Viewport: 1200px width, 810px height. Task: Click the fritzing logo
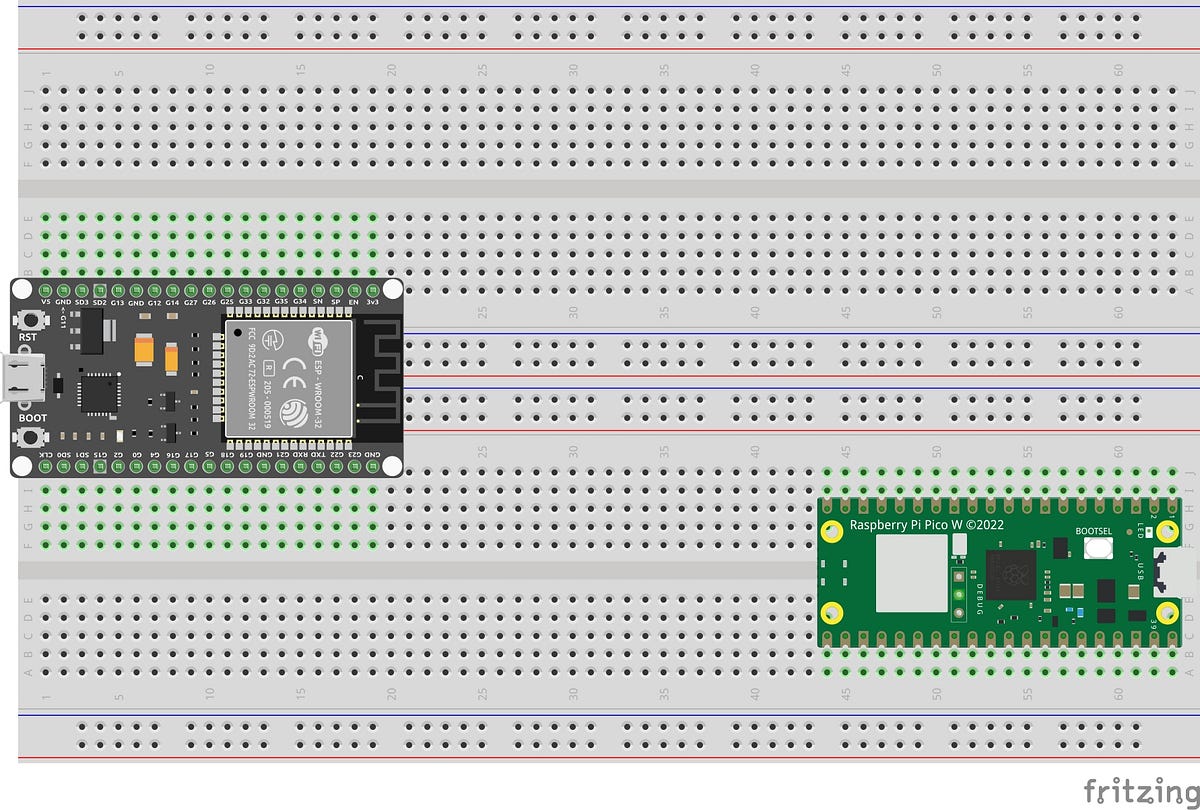pyautogui.click(x=1141, y=790)
